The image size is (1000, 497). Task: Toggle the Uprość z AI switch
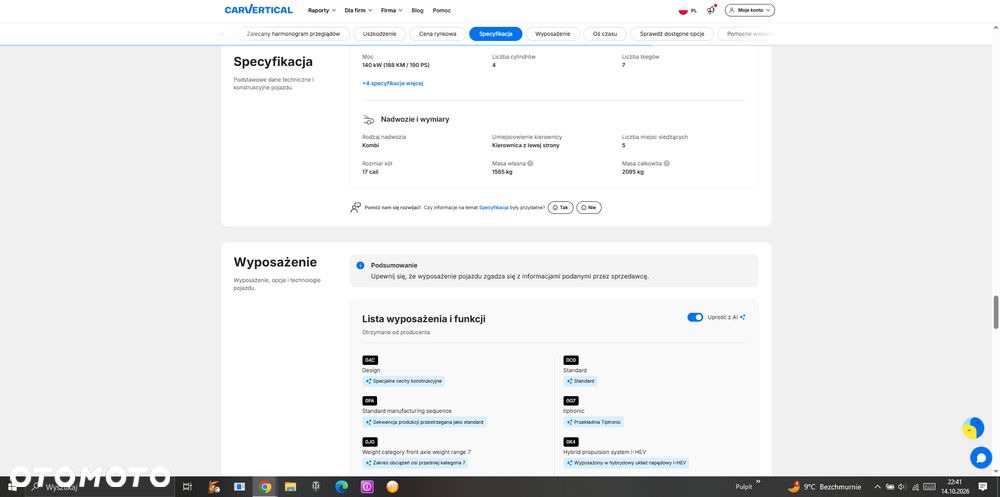tap(695, 317)
